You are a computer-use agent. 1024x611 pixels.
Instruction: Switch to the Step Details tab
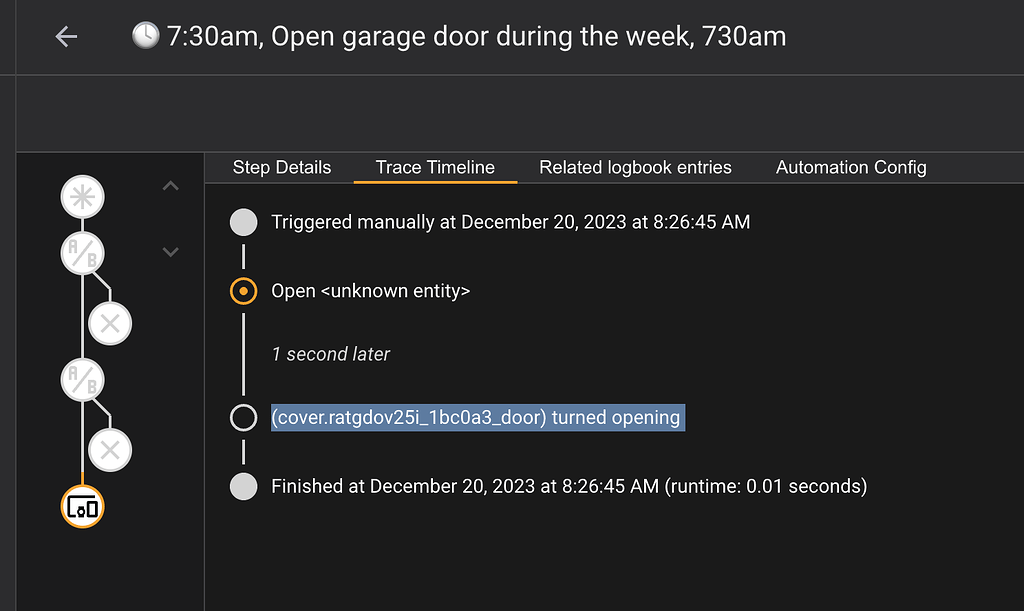click(281, 167)
